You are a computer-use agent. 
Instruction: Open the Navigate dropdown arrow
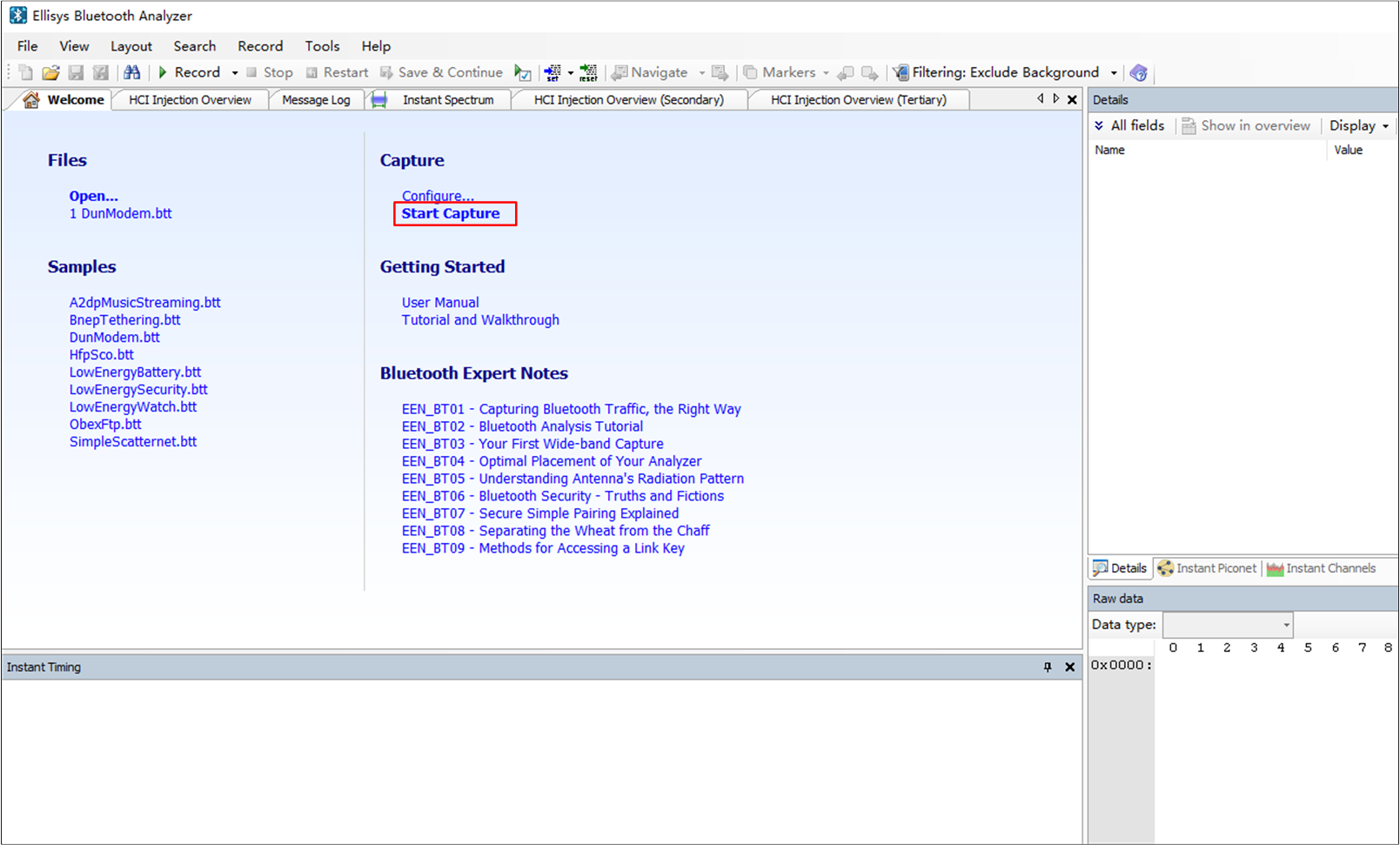tap(702, 73)
